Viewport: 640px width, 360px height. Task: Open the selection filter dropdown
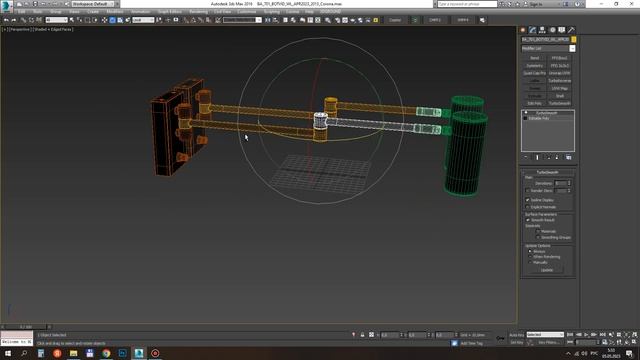pyautogui.click(x=56, y=20)
